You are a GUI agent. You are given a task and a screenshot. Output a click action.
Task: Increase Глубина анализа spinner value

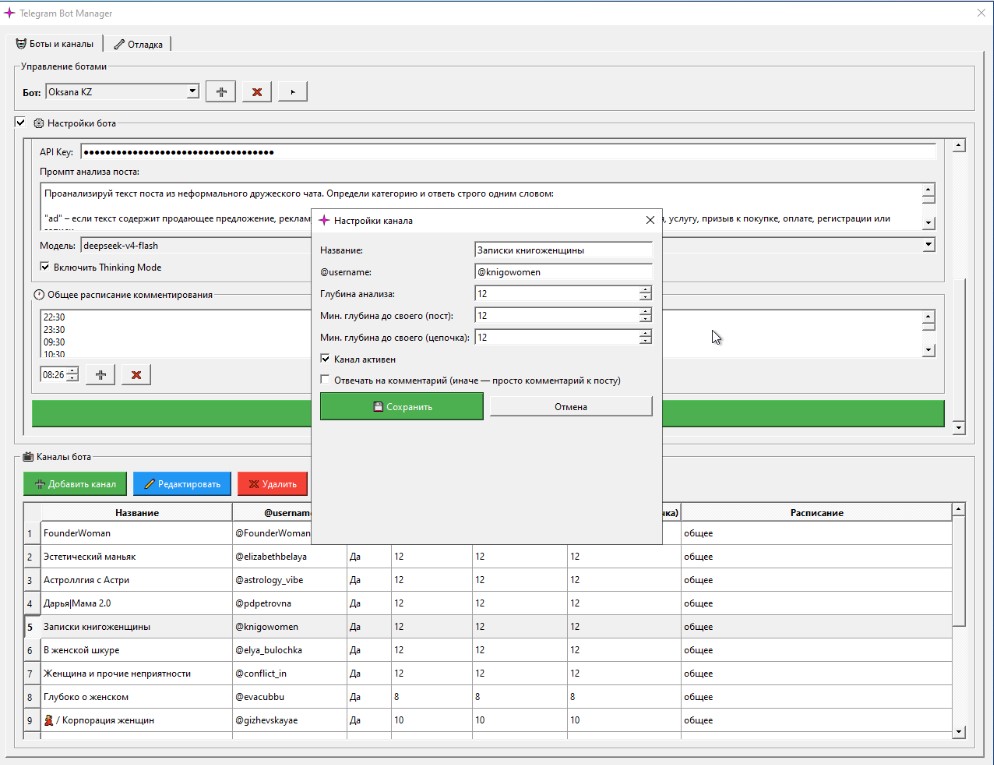click(x=645, y=290)
